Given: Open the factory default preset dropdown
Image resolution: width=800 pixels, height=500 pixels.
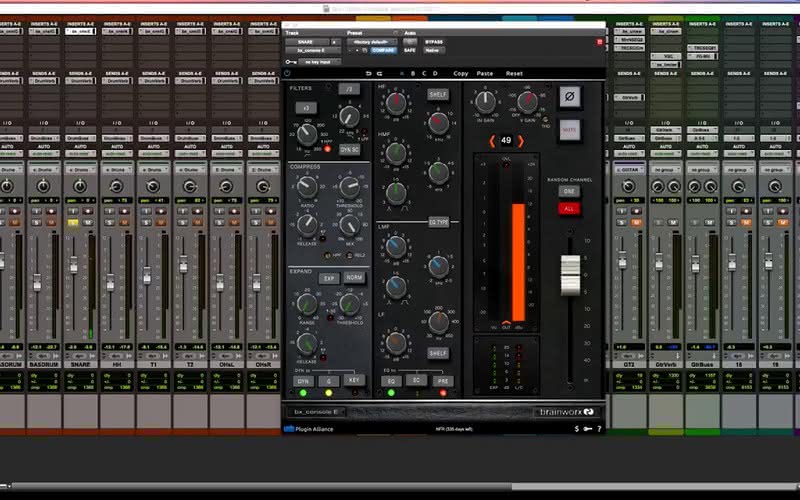Looking at the screenshot, I should tap(371, 42).
